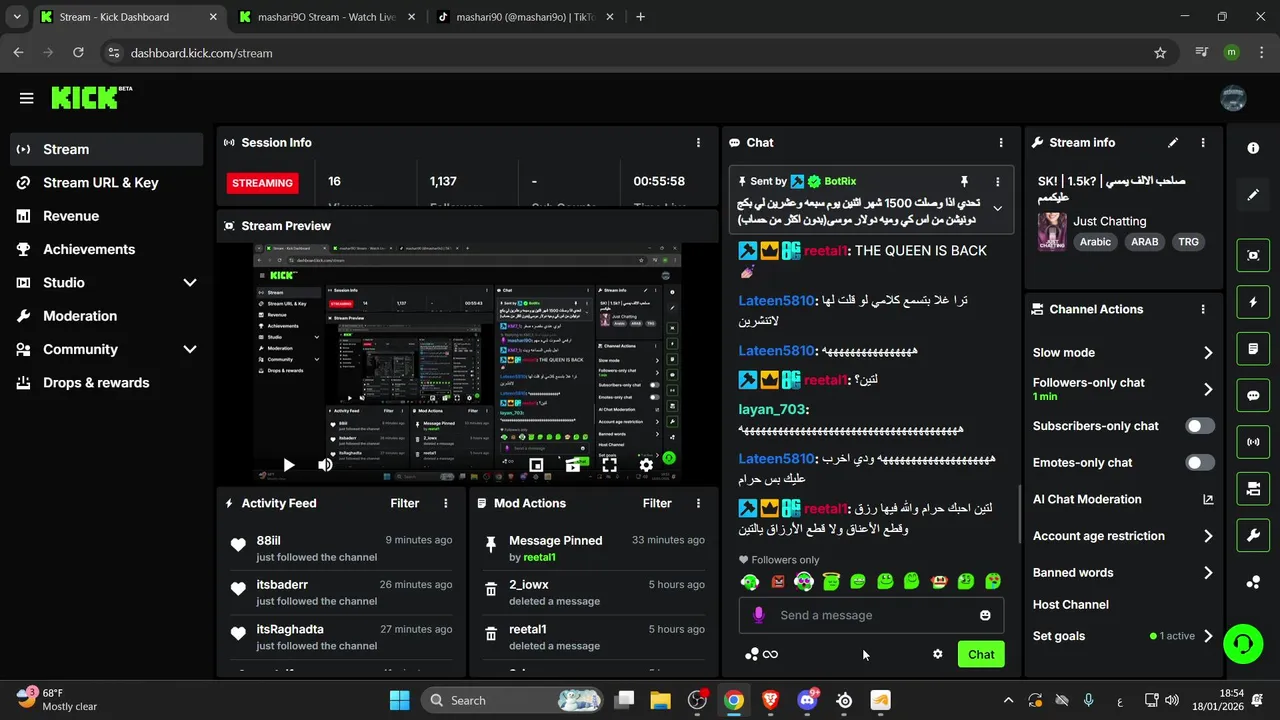The width and height of the screenshot is (1280, 720).
Task: Open Activity Feed Filter dropdown
Action: (x=404, y=503)
